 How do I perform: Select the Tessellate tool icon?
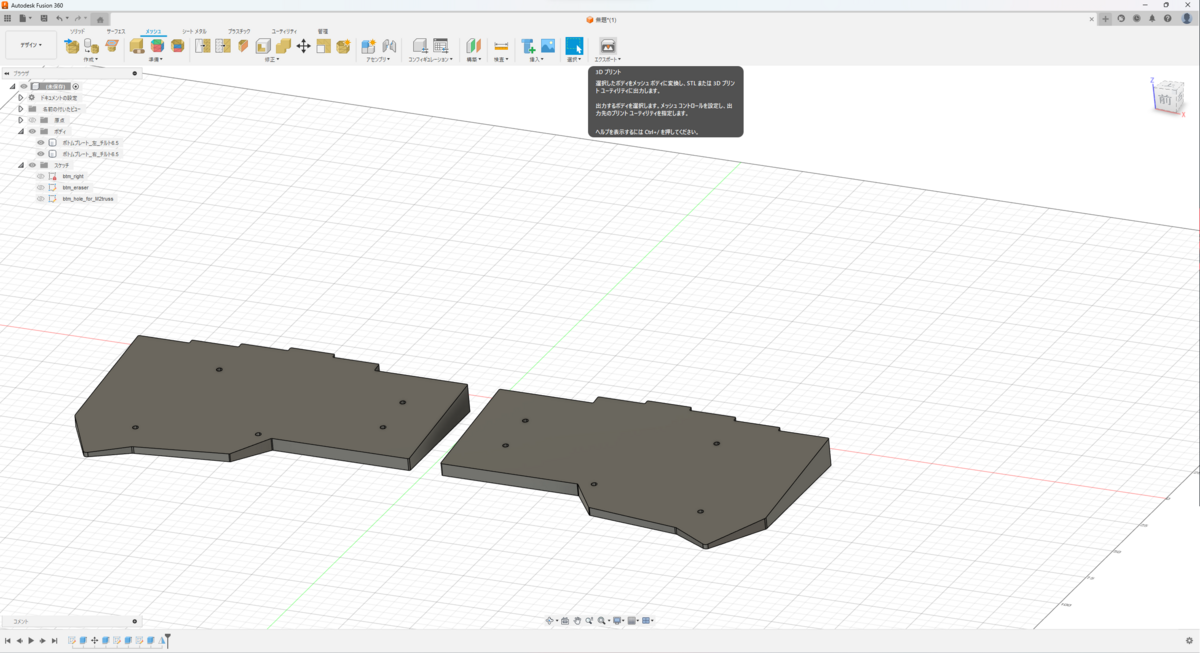pos(91,46)
